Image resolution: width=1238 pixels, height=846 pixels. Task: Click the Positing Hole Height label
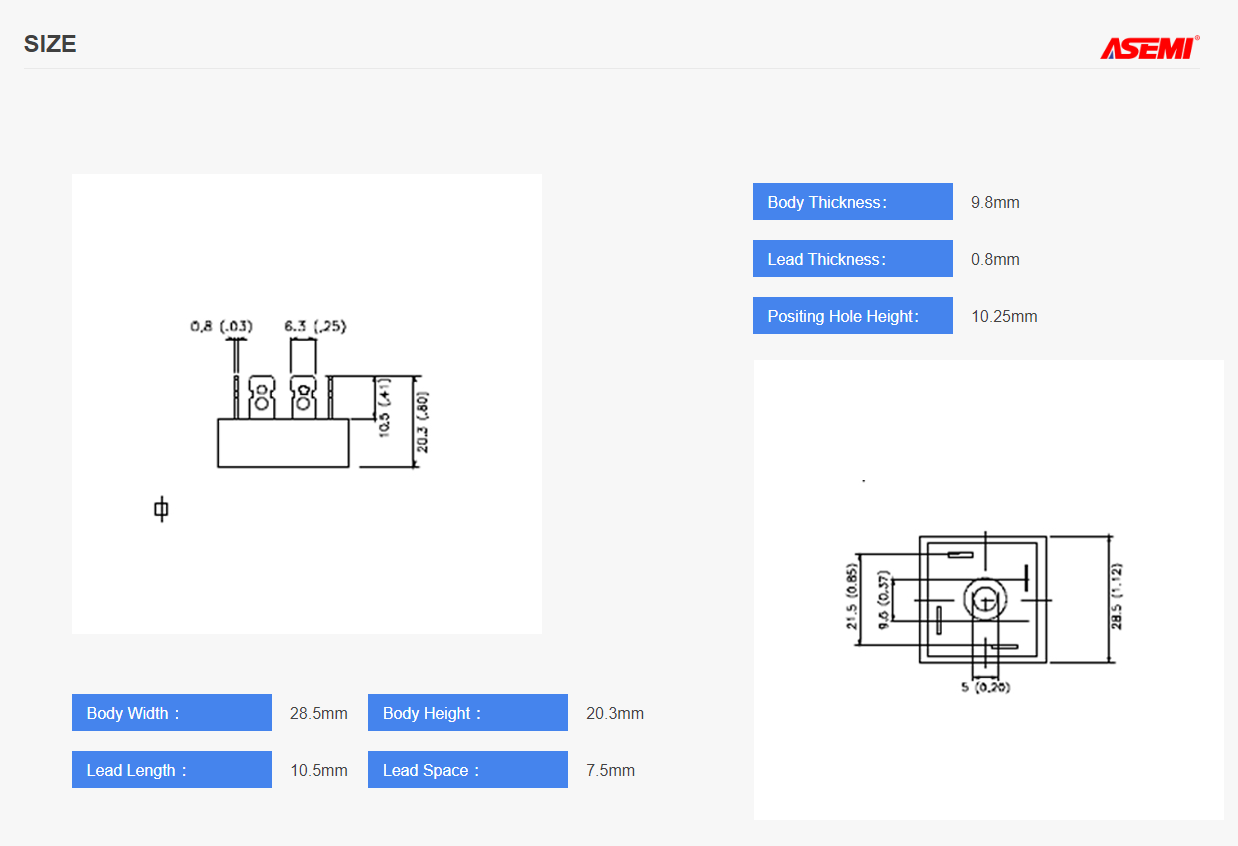(x=853, y=316)
